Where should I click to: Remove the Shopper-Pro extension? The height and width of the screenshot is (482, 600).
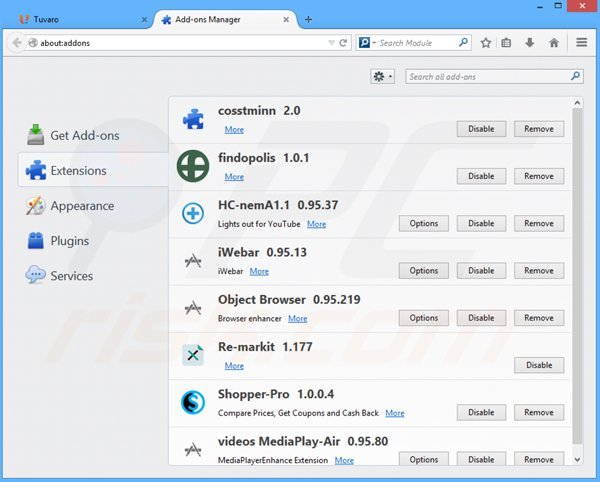click(x=539, y=412)
